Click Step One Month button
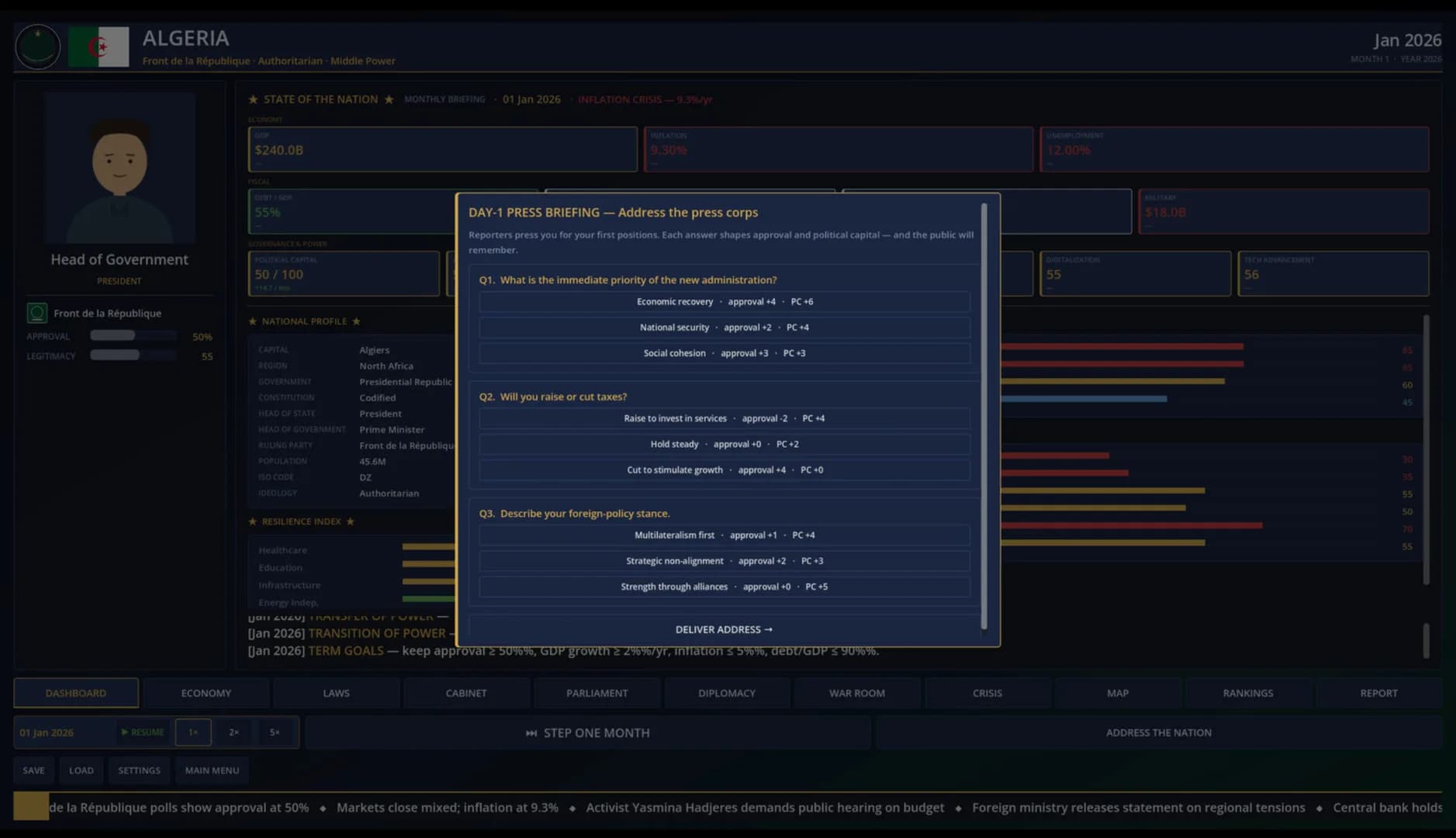1456x838 pixels. point(588,732)
